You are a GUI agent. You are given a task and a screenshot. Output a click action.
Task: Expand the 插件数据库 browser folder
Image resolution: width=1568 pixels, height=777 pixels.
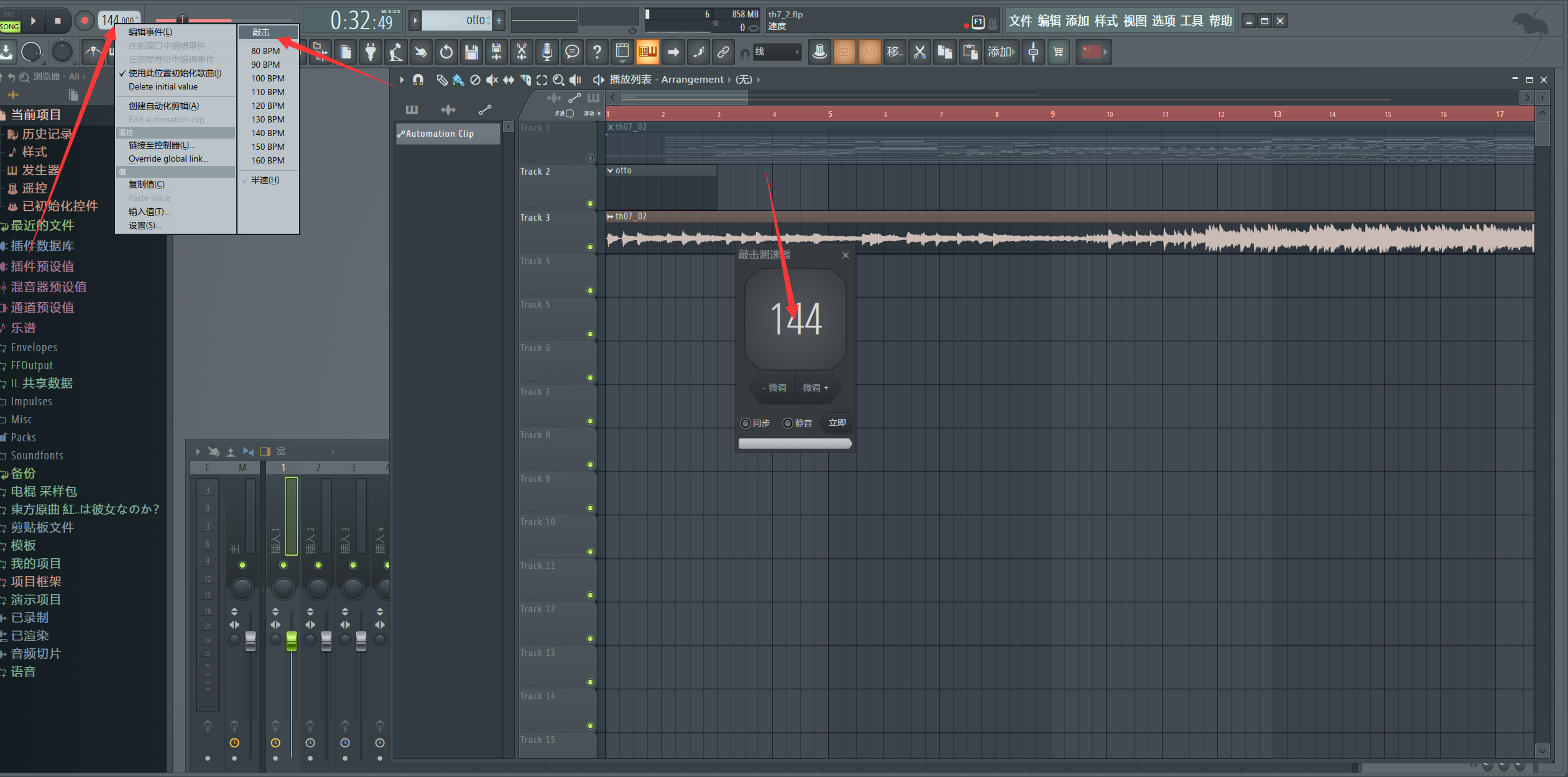(42, 246)
